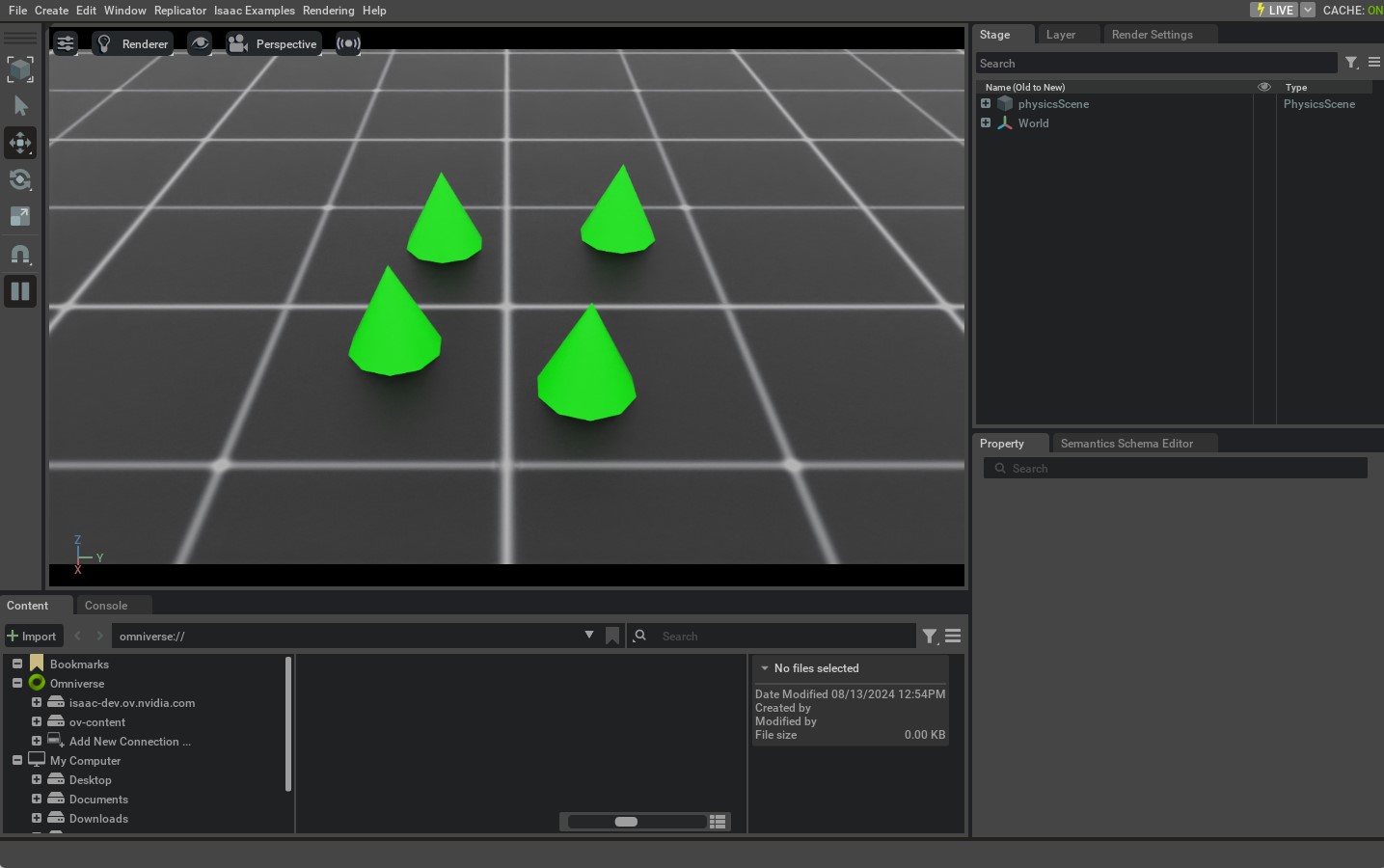Activate the Rotate tool
Image resolution: width=1384 pixels, height=868 pixels.
(20, 179)
